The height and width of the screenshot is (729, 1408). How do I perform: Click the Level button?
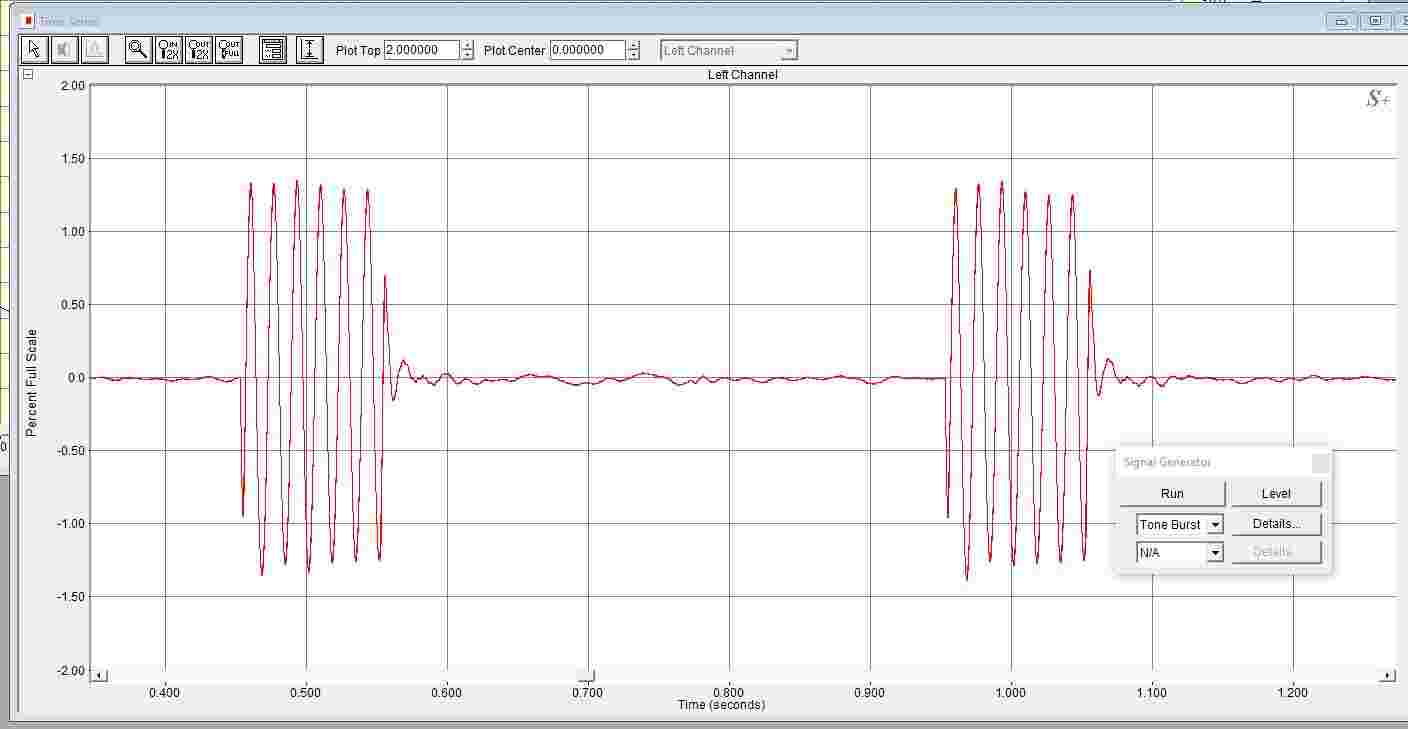tap(1276, 494)
